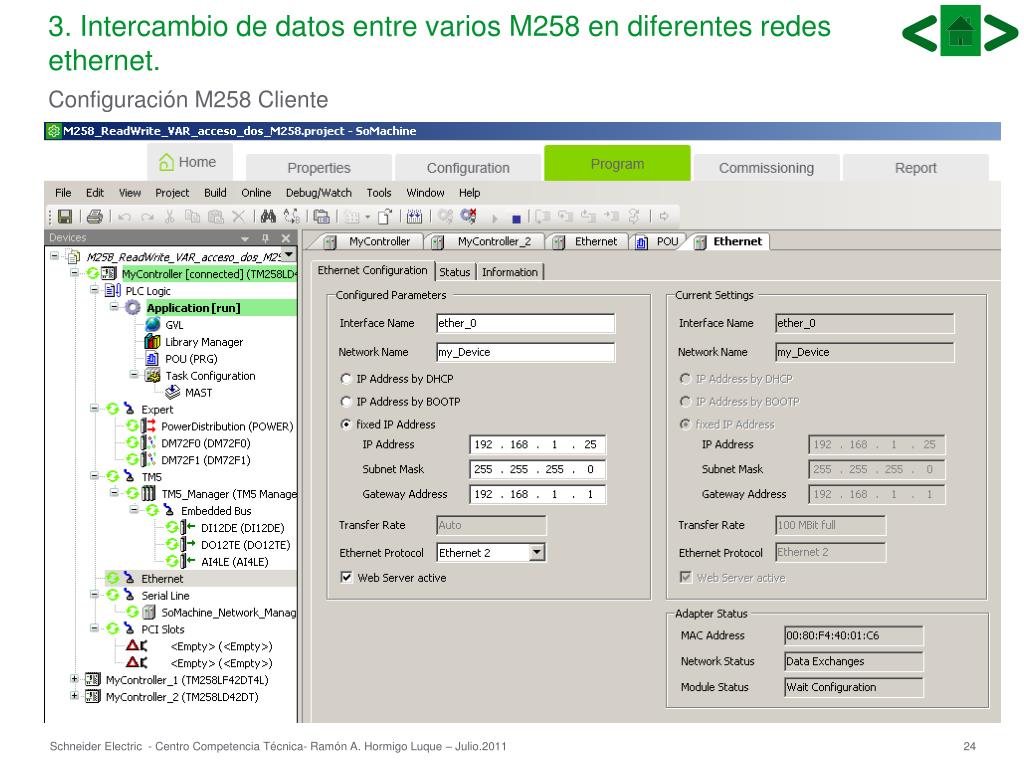The image size is (1024, 768).
Task: Click the Application gear icon in tree
Action: coord(133,308)
